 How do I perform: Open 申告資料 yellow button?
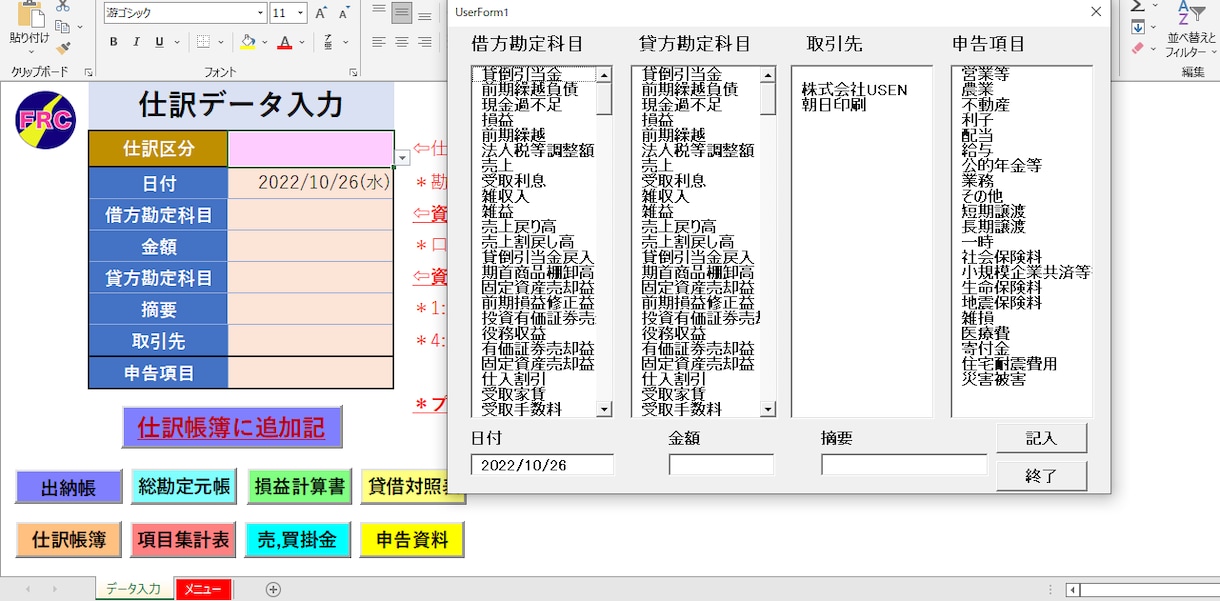click(412, 540)
